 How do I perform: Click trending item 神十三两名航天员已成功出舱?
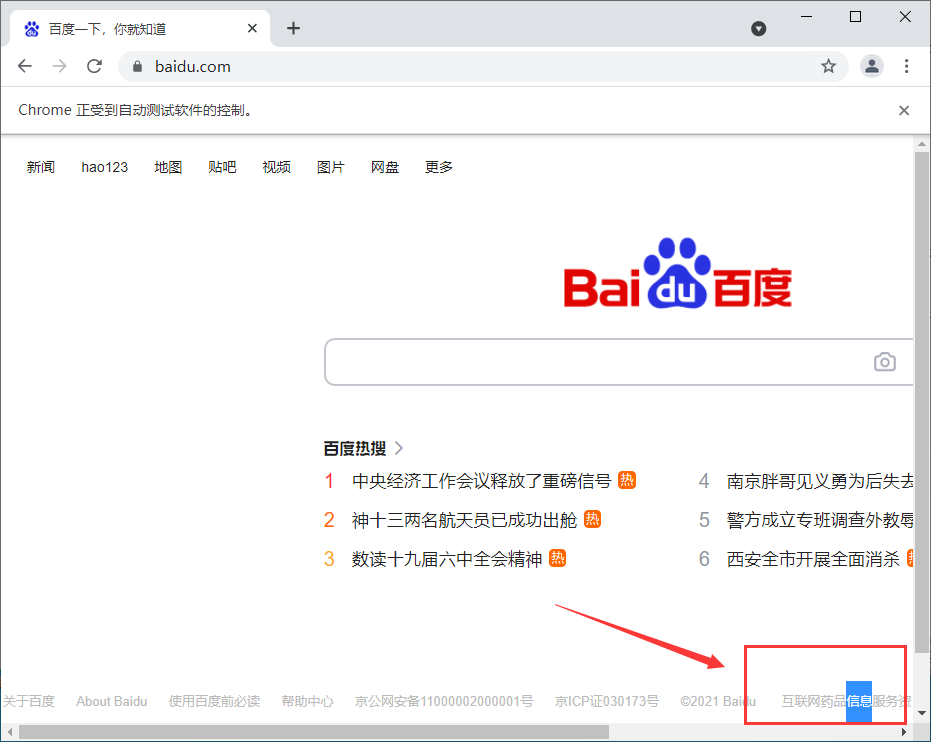464,519
